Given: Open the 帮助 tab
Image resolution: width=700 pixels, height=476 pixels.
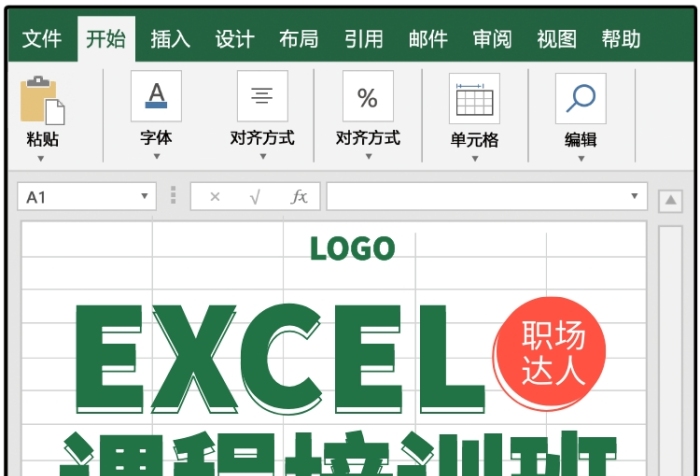Looking at the screenshot, I should coord(621,39).
